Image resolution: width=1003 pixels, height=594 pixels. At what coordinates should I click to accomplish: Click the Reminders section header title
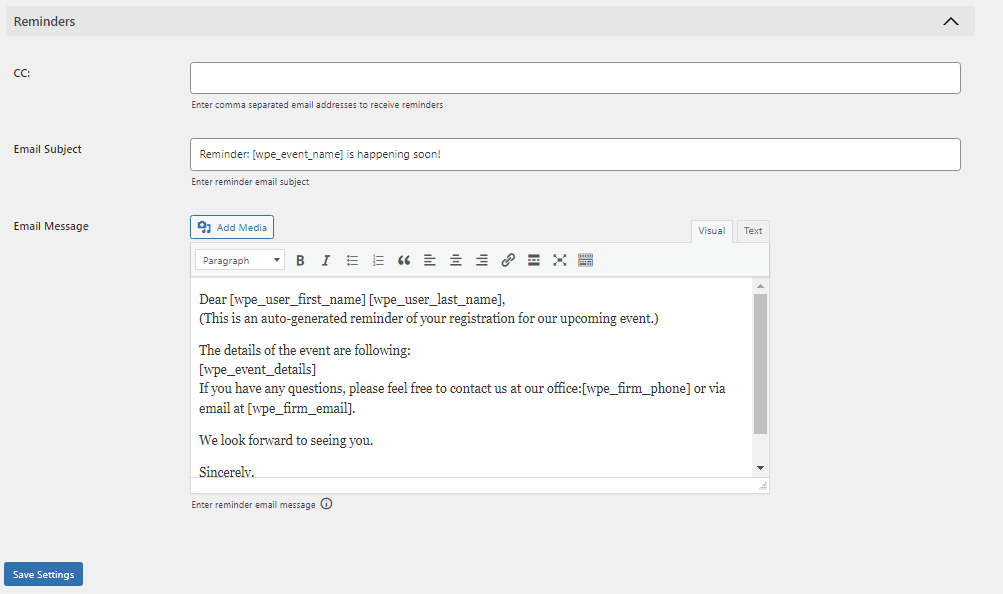pyautogui.click(x=44, y=21)
